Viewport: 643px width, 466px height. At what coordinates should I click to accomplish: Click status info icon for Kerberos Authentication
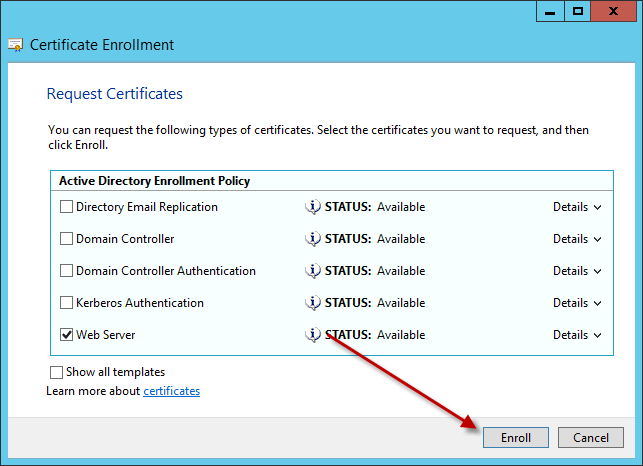313,303
